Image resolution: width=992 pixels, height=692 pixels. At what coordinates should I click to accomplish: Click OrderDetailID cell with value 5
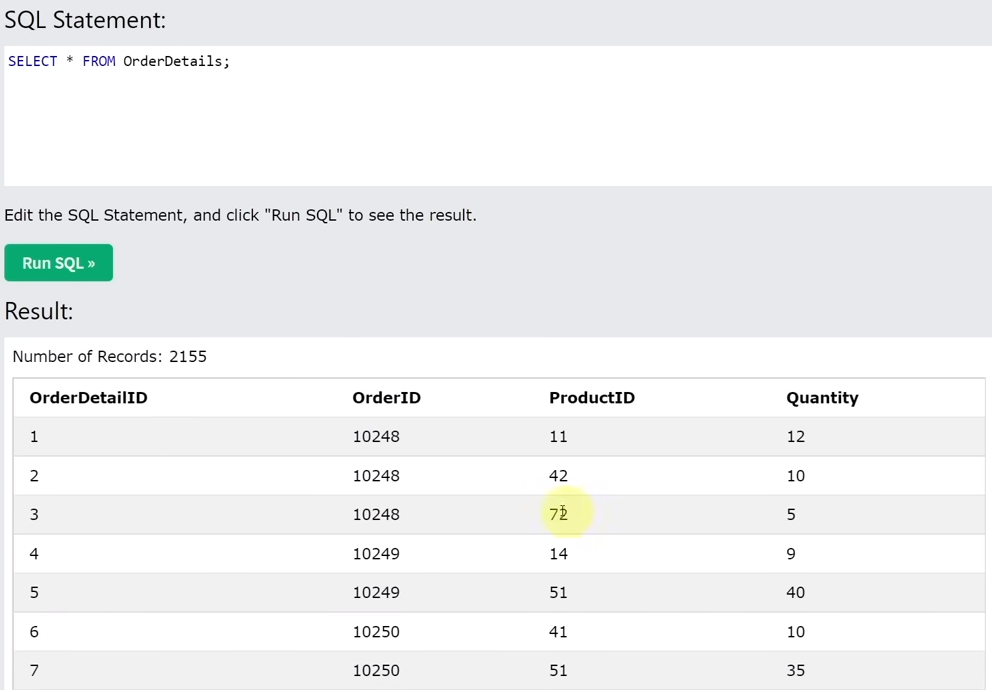pyautogui.click(x=34, y=593)
